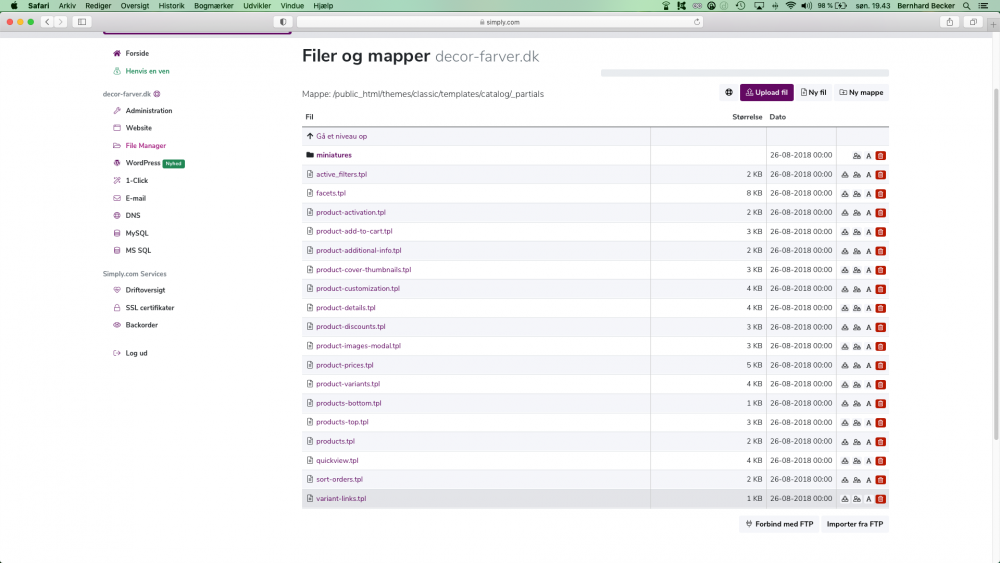Open the facets.tpl file
Viewport: 1000px width, 563px height.
331,193
